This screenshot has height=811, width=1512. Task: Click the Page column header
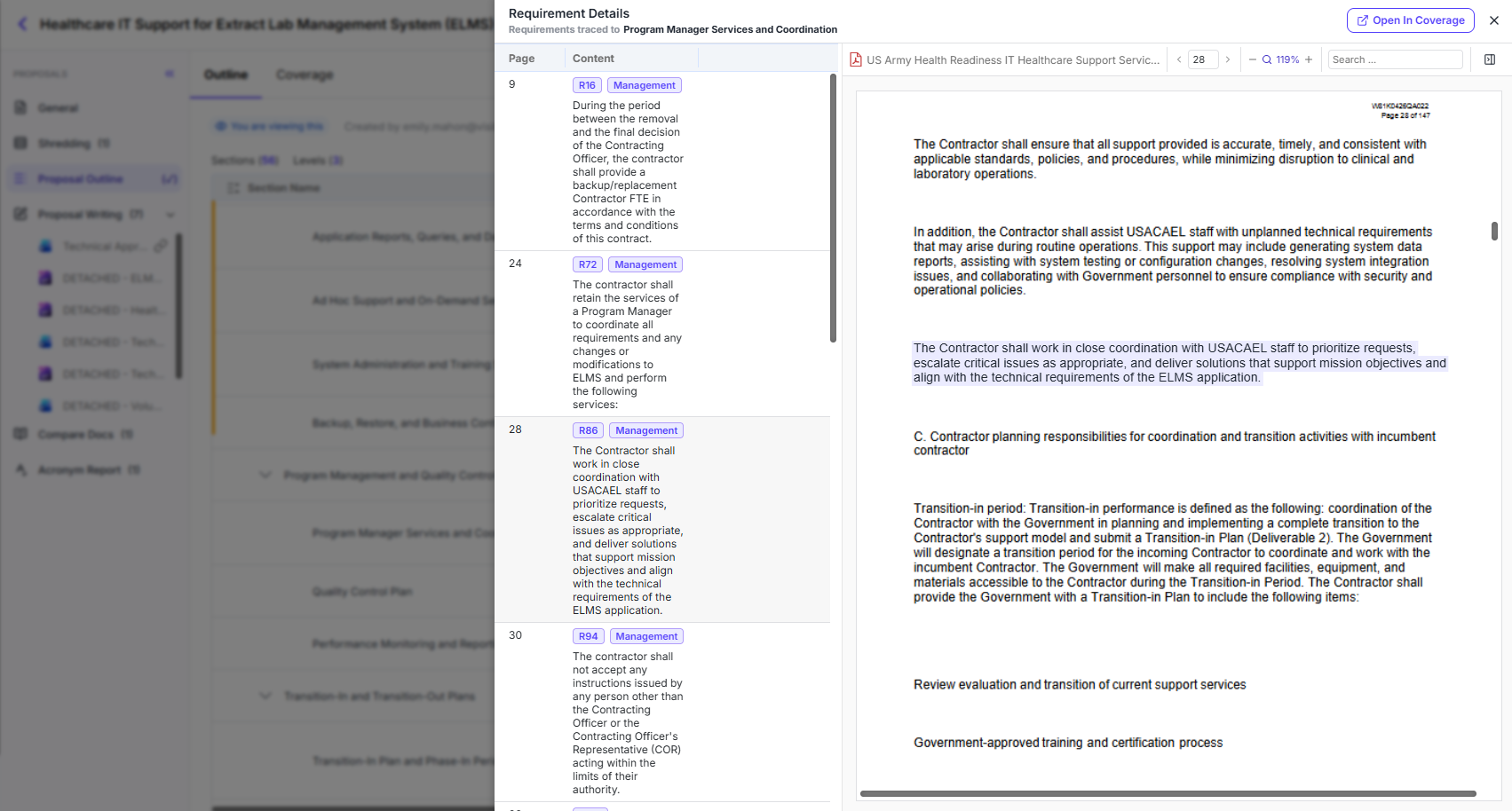522,59
